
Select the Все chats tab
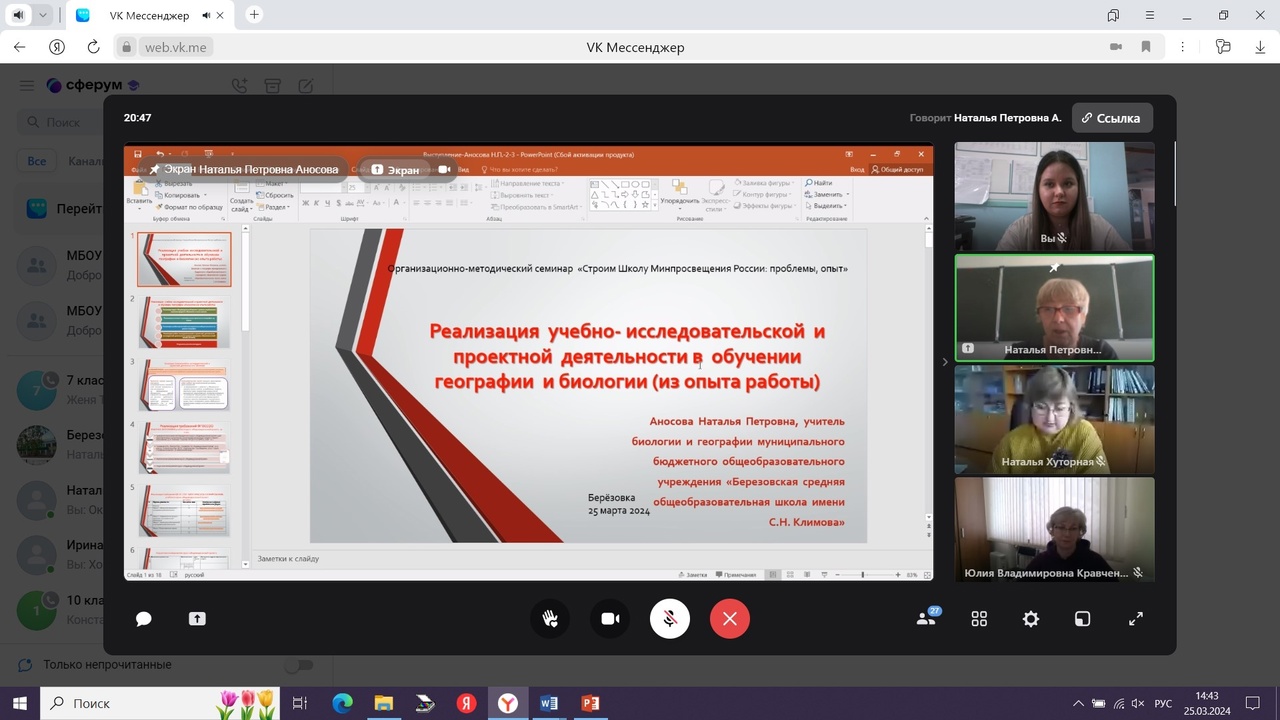pos(37,161)
